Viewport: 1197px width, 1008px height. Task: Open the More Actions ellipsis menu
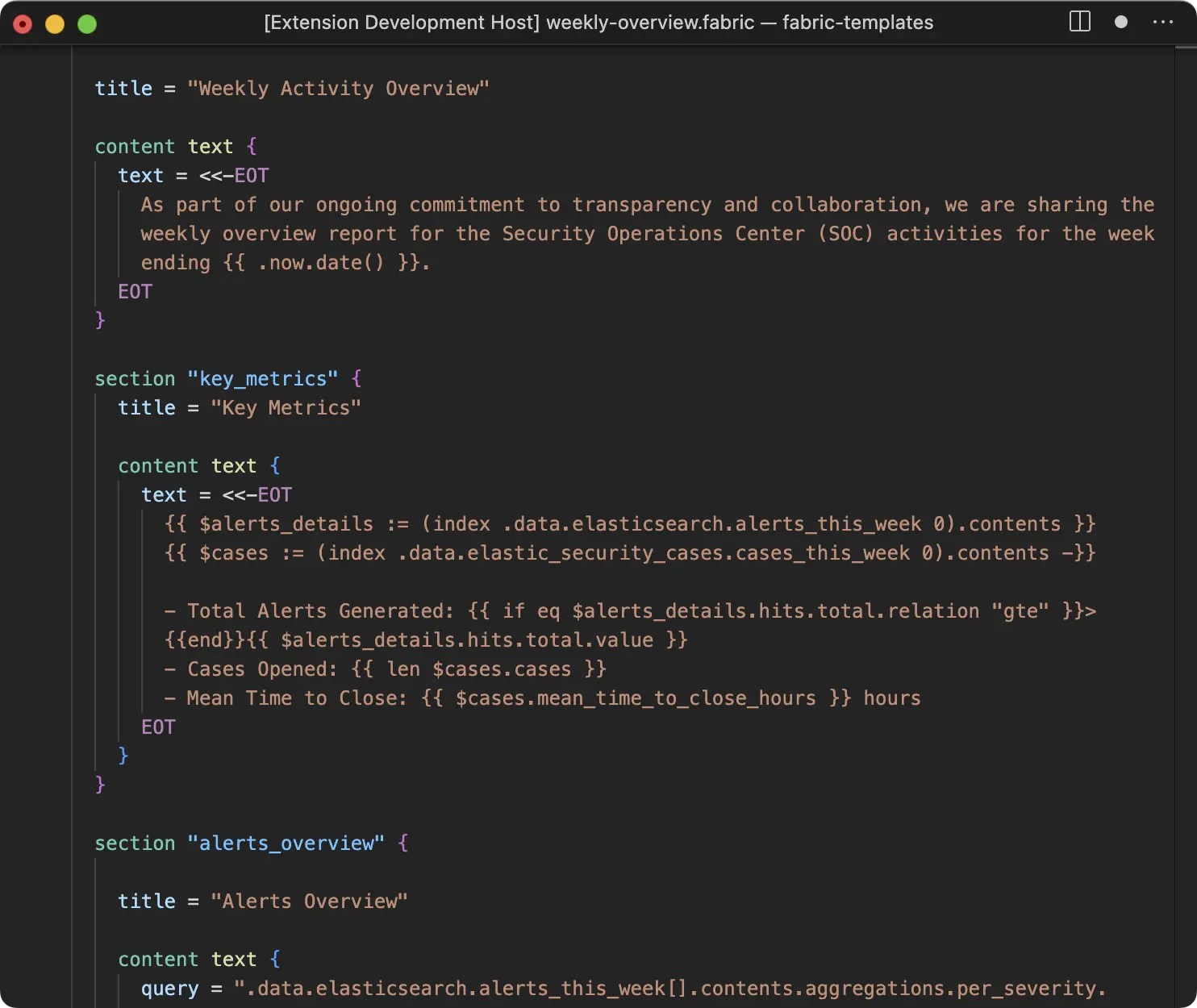(x=1163, y=22)
